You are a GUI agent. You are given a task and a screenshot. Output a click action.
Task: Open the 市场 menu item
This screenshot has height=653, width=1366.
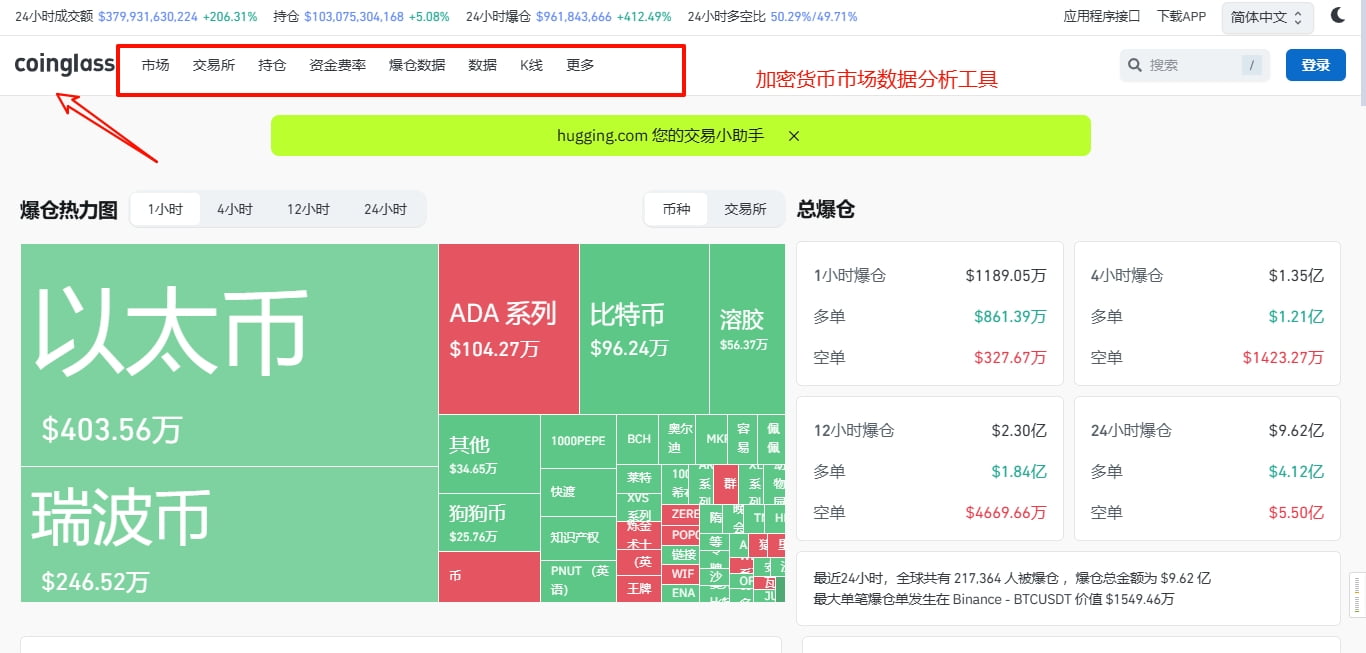pyautogui.click(x=155, y=64)
